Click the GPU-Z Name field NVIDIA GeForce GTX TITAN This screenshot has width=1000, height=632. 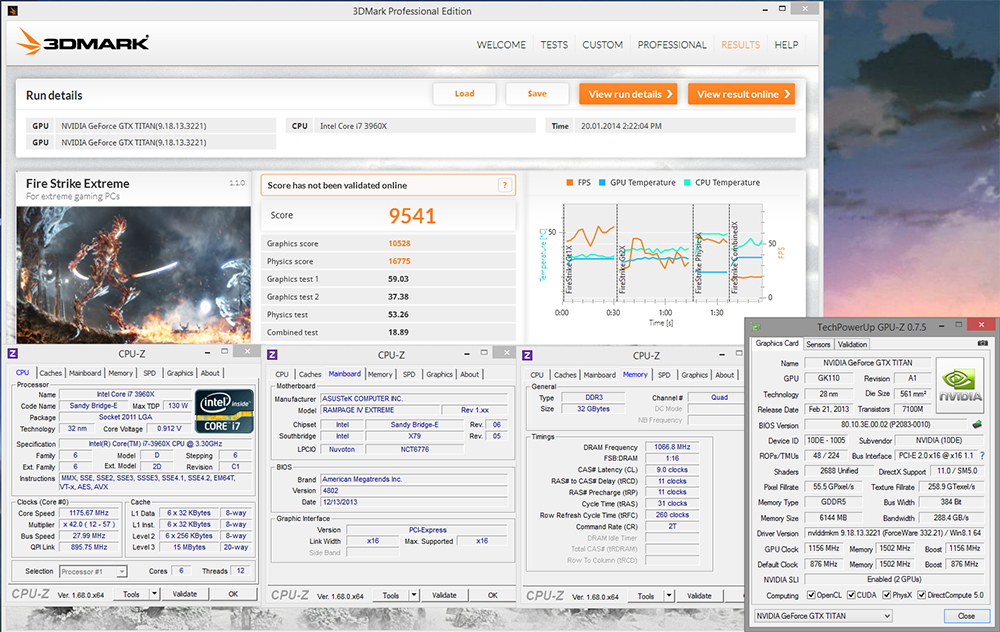pos(867,363)
